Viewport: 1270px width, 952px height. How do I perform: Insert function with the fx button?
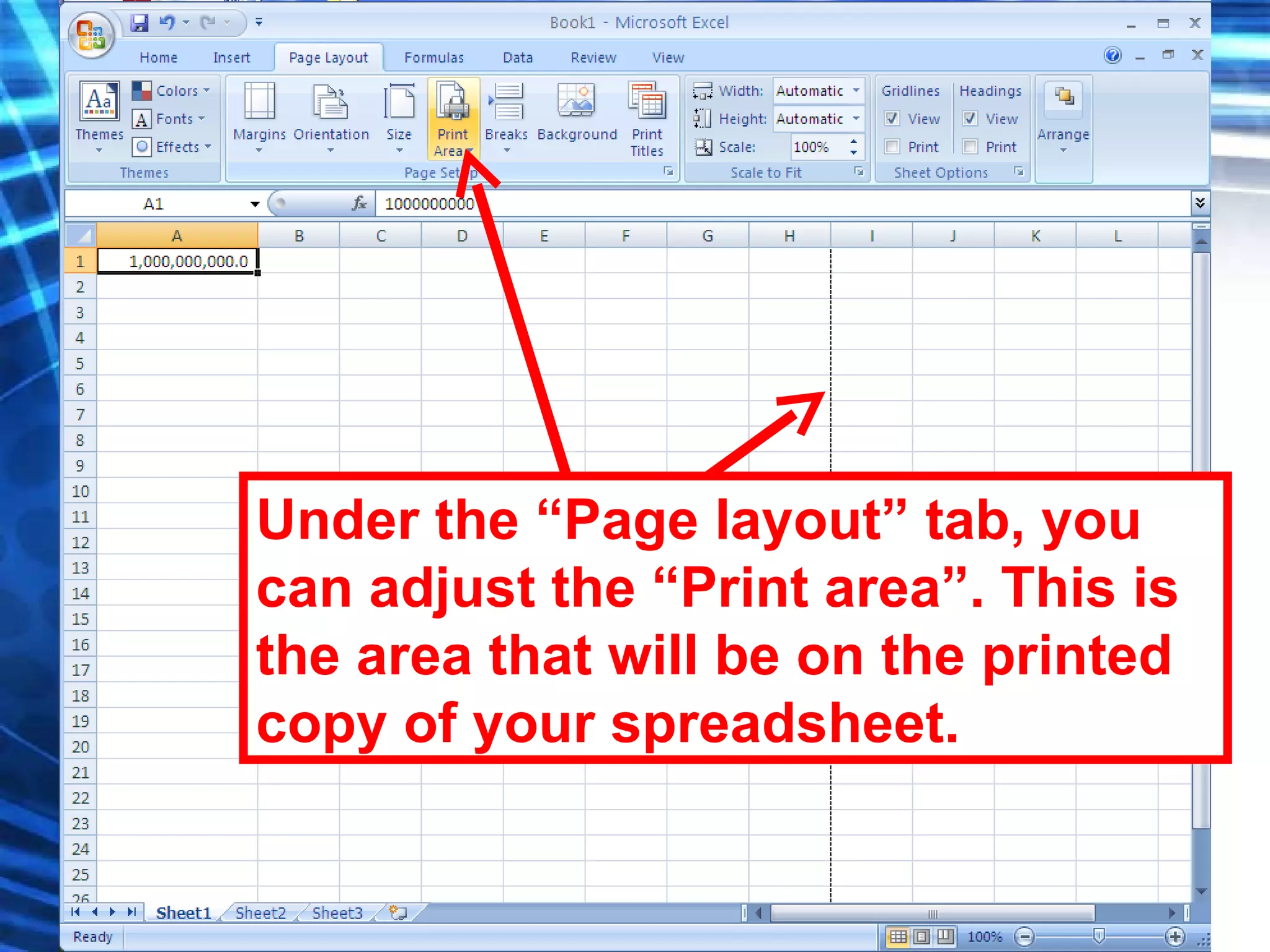tap(359, 203)
